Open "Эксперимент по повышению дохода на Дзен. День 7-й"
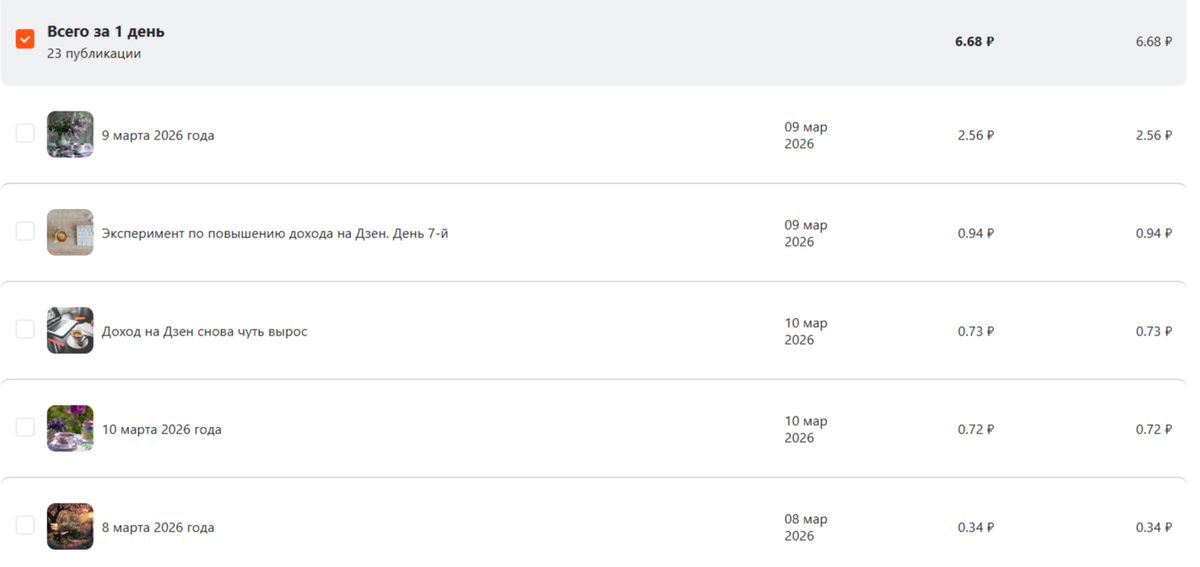This screenshot has width=1200, height=567. tap(275, 234)
